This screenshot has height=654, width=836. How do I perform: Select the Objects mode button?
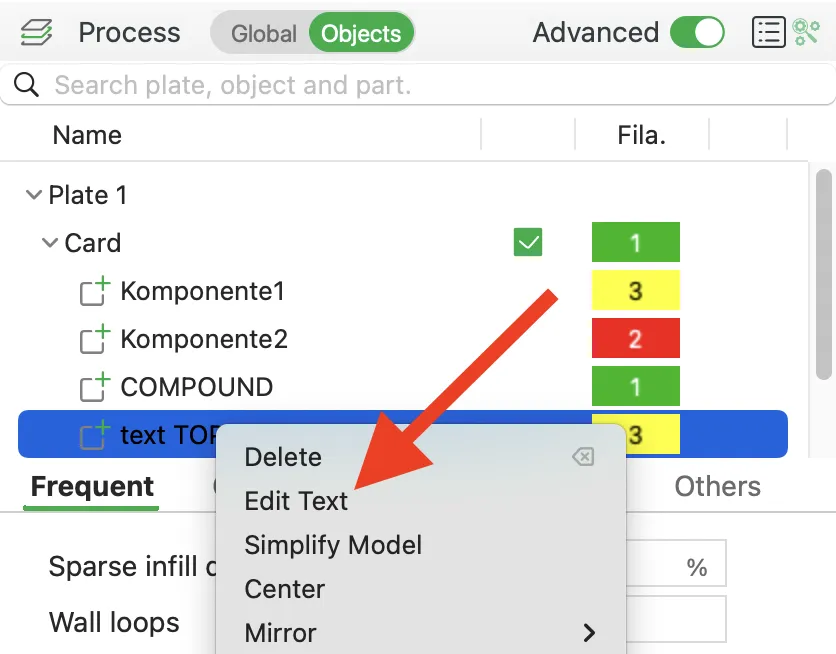pos(361,33)
